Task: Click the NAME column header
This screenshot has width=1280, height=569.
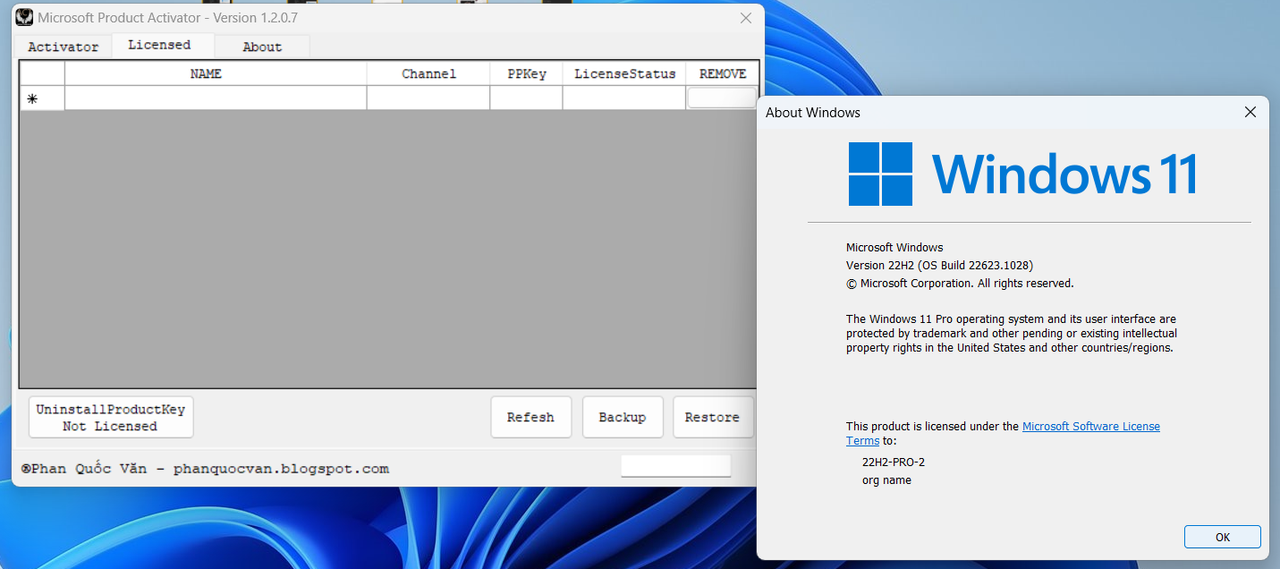Action: click(x=216, y=74)
